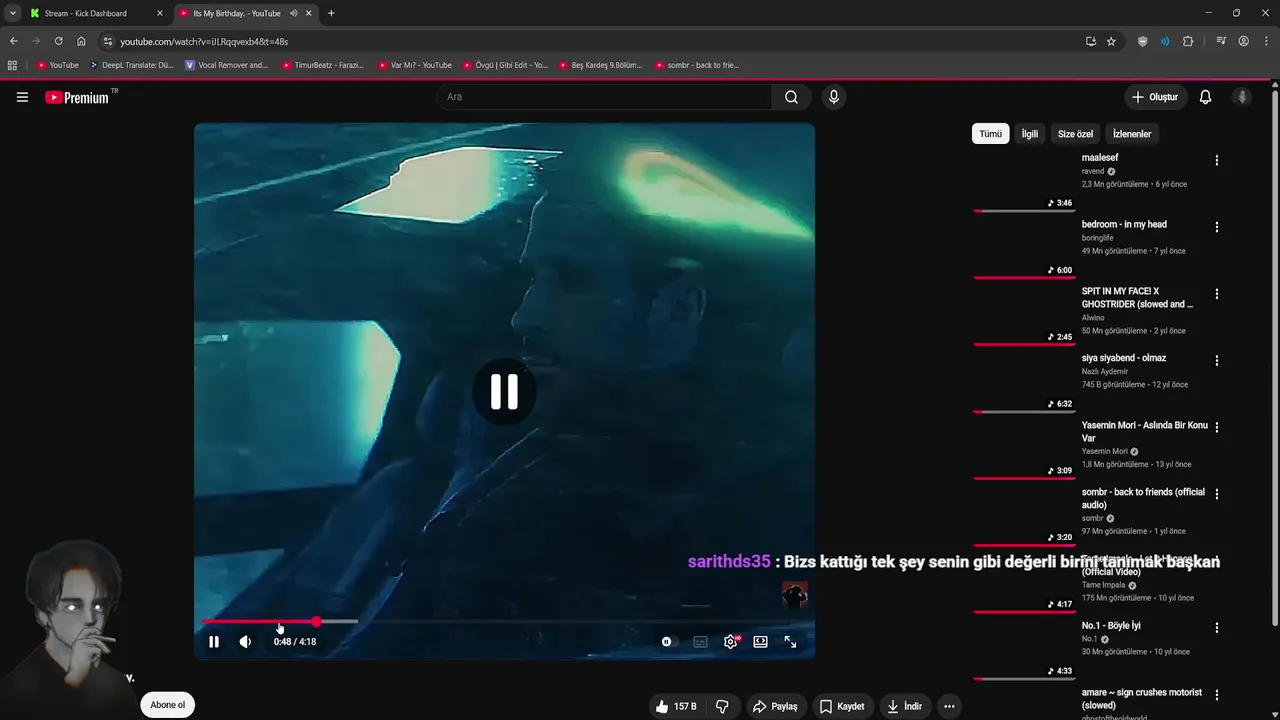Open more actions three-dot button below video
1280x720 pixels.
click(x=949, y=706)
